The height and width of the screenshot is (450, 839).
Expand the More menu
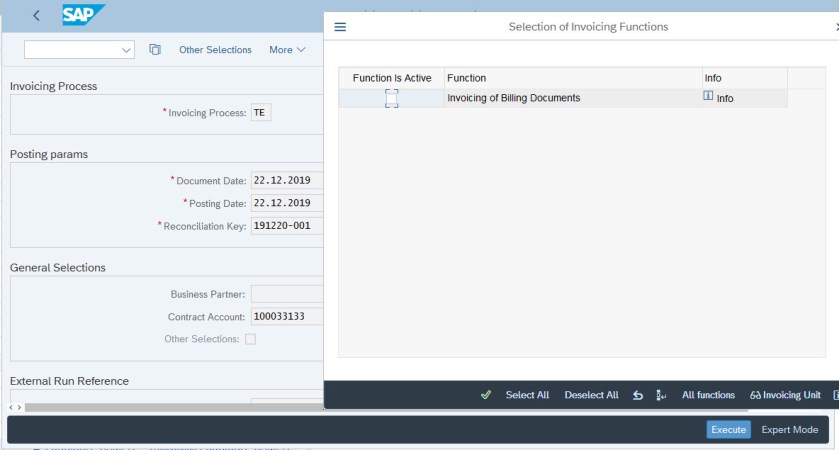point(287,50)
